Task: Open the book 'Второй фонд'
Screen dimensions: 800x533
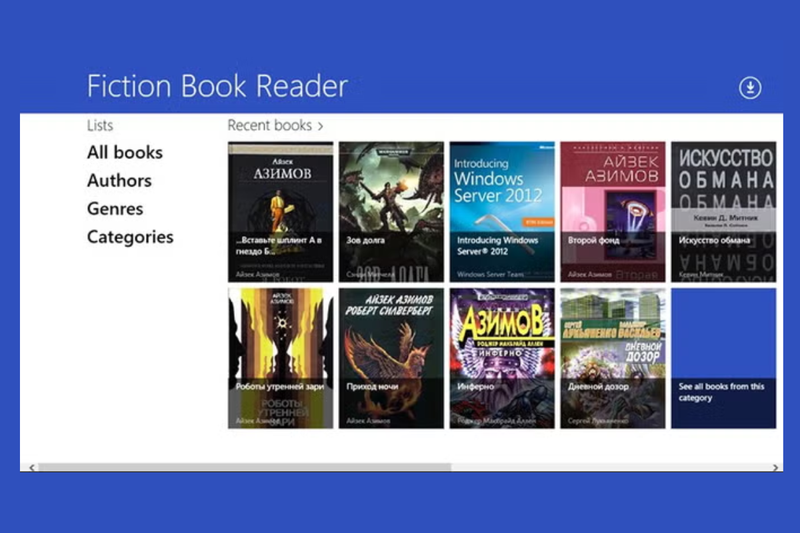Action: (613, 212)
